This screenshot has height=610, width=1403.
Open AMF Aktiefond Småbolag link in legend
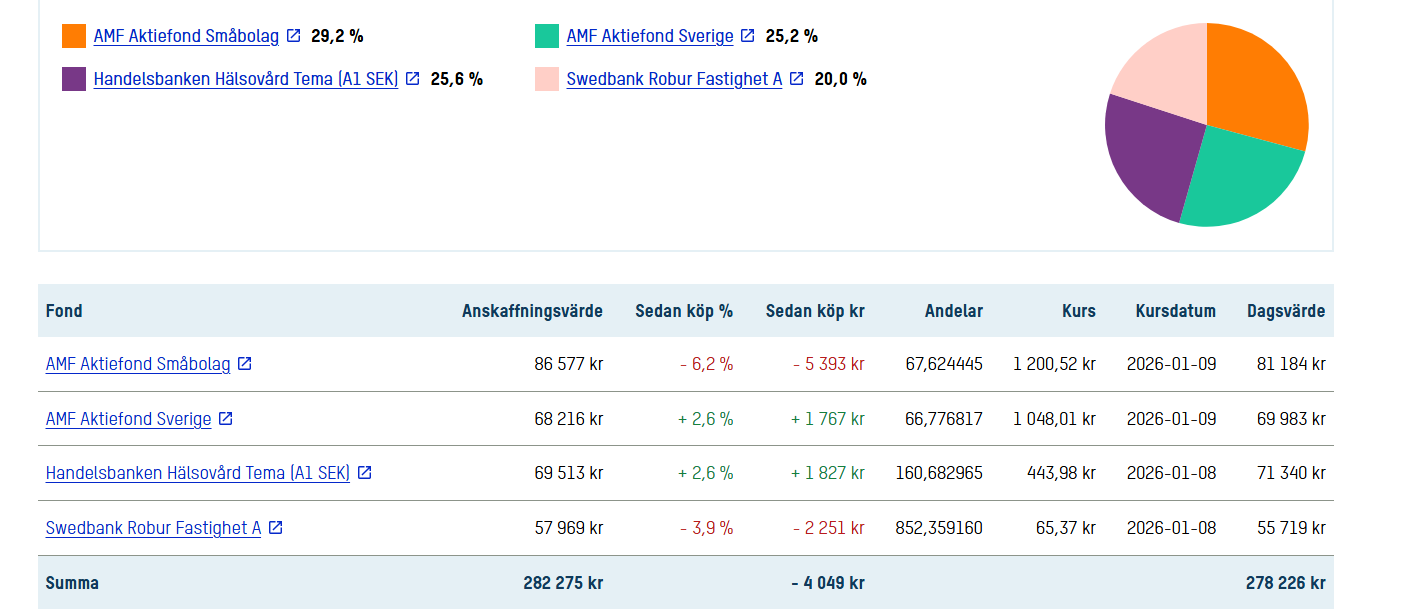pos(186,36)
